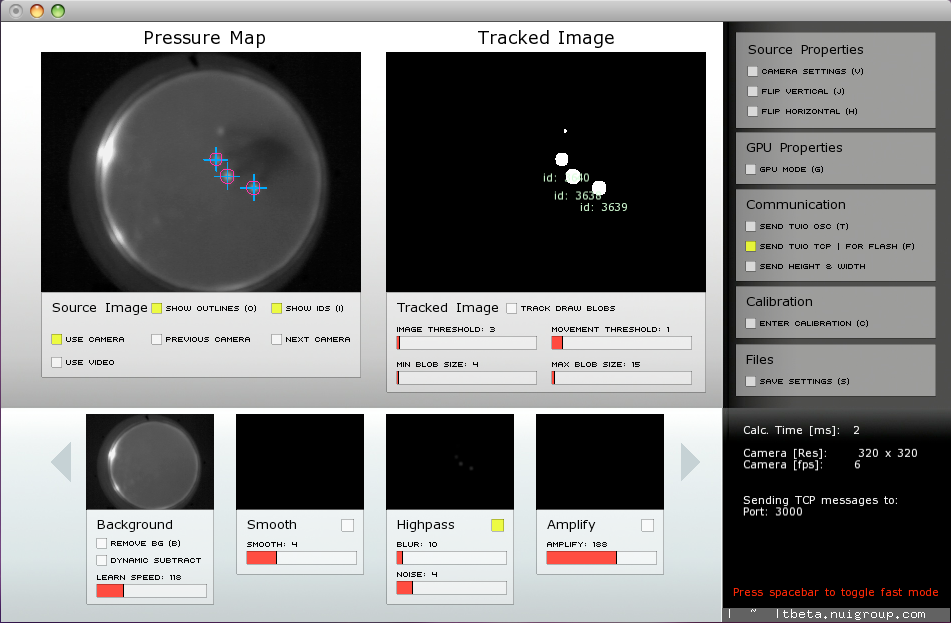This screenshot has height=623, width=951.
Task: Disable the Show IDs option
Action: (x=277, y=309)
